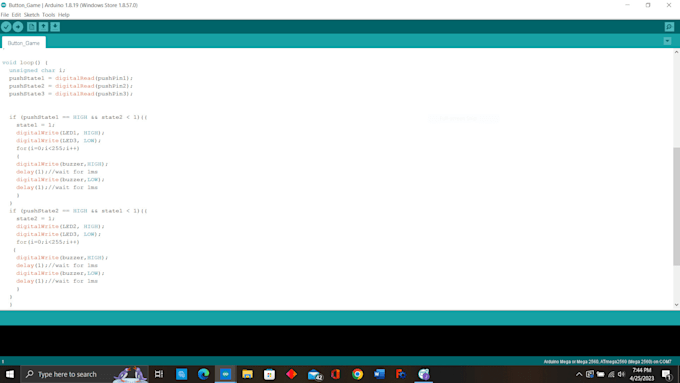The width and height of the screenshot is (680, 383).
Task: Click the volume icon in system tray
Action: (x=621, y=374)
